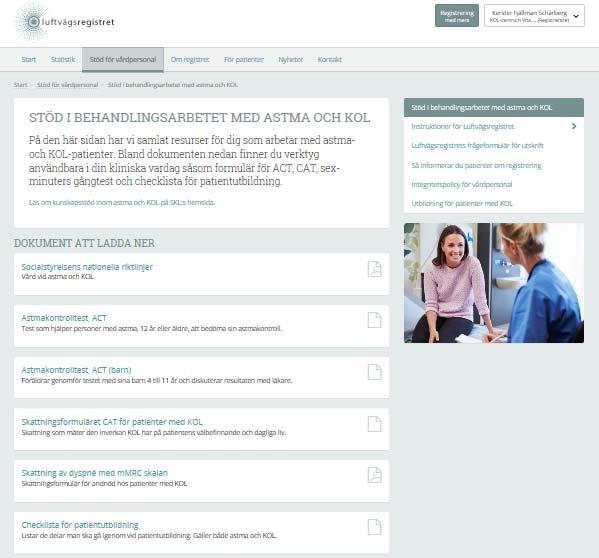This screenshot has height=558, width=599.
Task: Click the document icon for Skattningsformuläret CAT
Action: pos(374,424)
